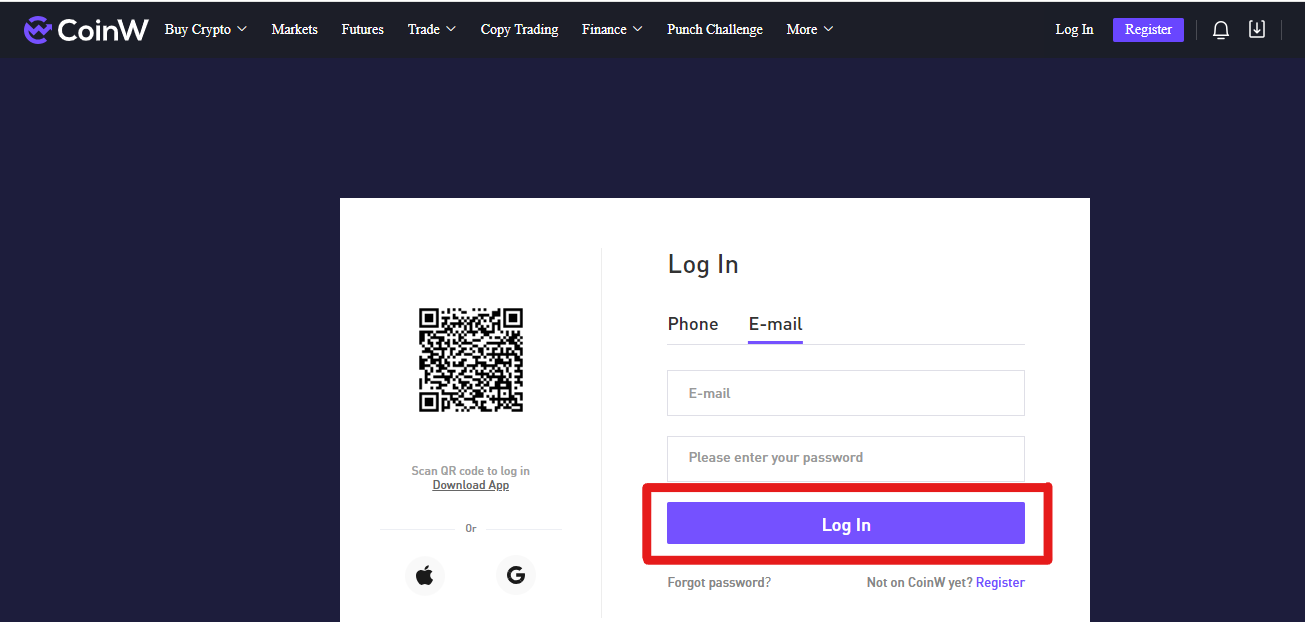Open the Markets page

(295, 29)
